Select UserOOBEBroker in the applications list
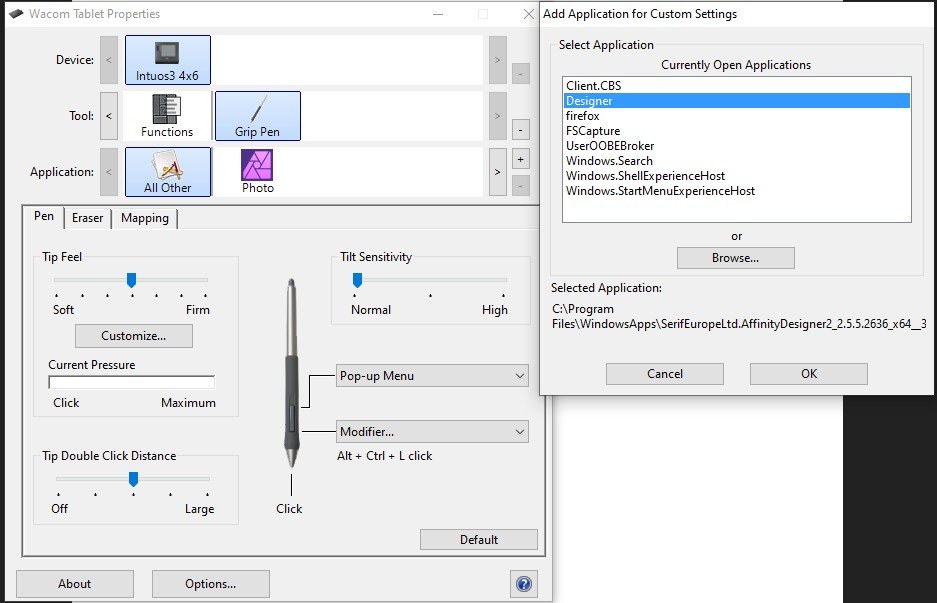937x603 pixels. (x=736, y=146)
